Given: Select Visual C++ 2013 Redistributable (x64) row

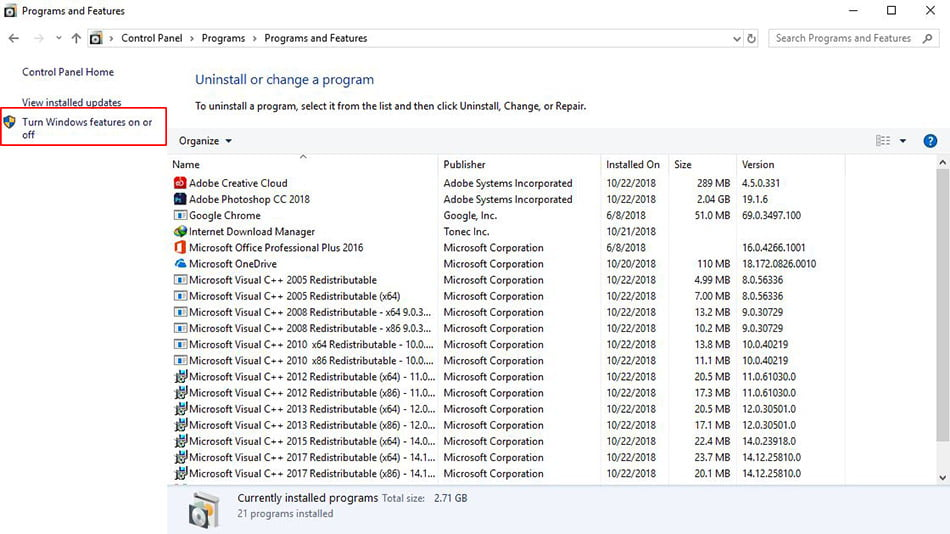Looking at the screenshot, I should (x=506, y=409).
